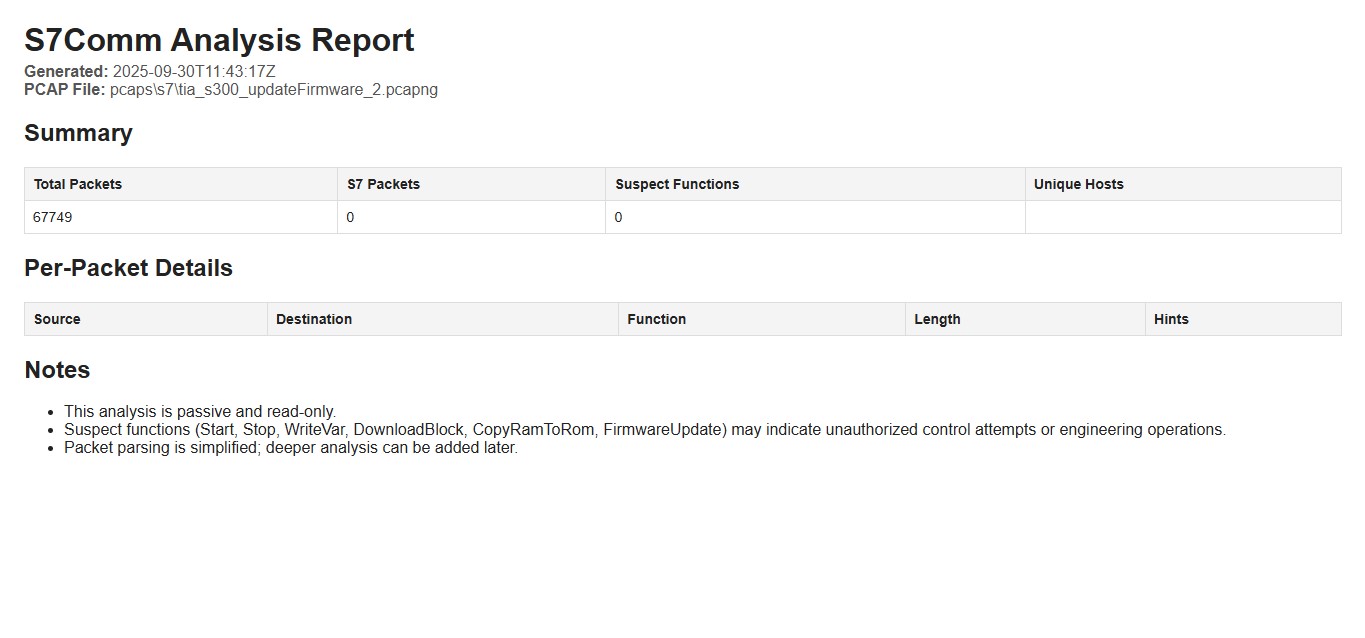Click the S7 Packets value cell
Viewport: 1365px width, 638px height.
click(472, 217)
